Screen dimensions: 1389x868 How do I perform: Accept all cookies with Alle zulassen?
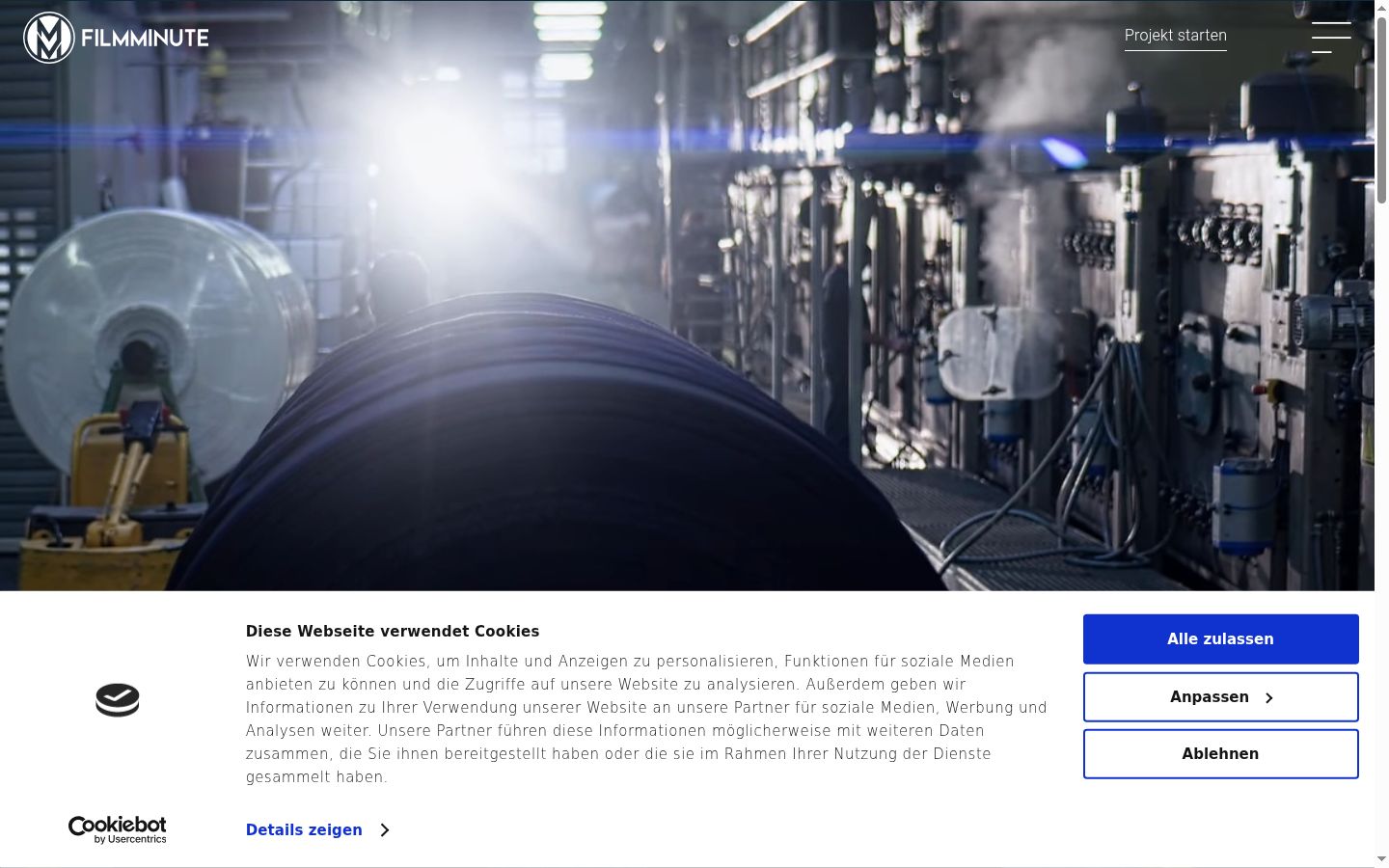[x=1220, y=639]
